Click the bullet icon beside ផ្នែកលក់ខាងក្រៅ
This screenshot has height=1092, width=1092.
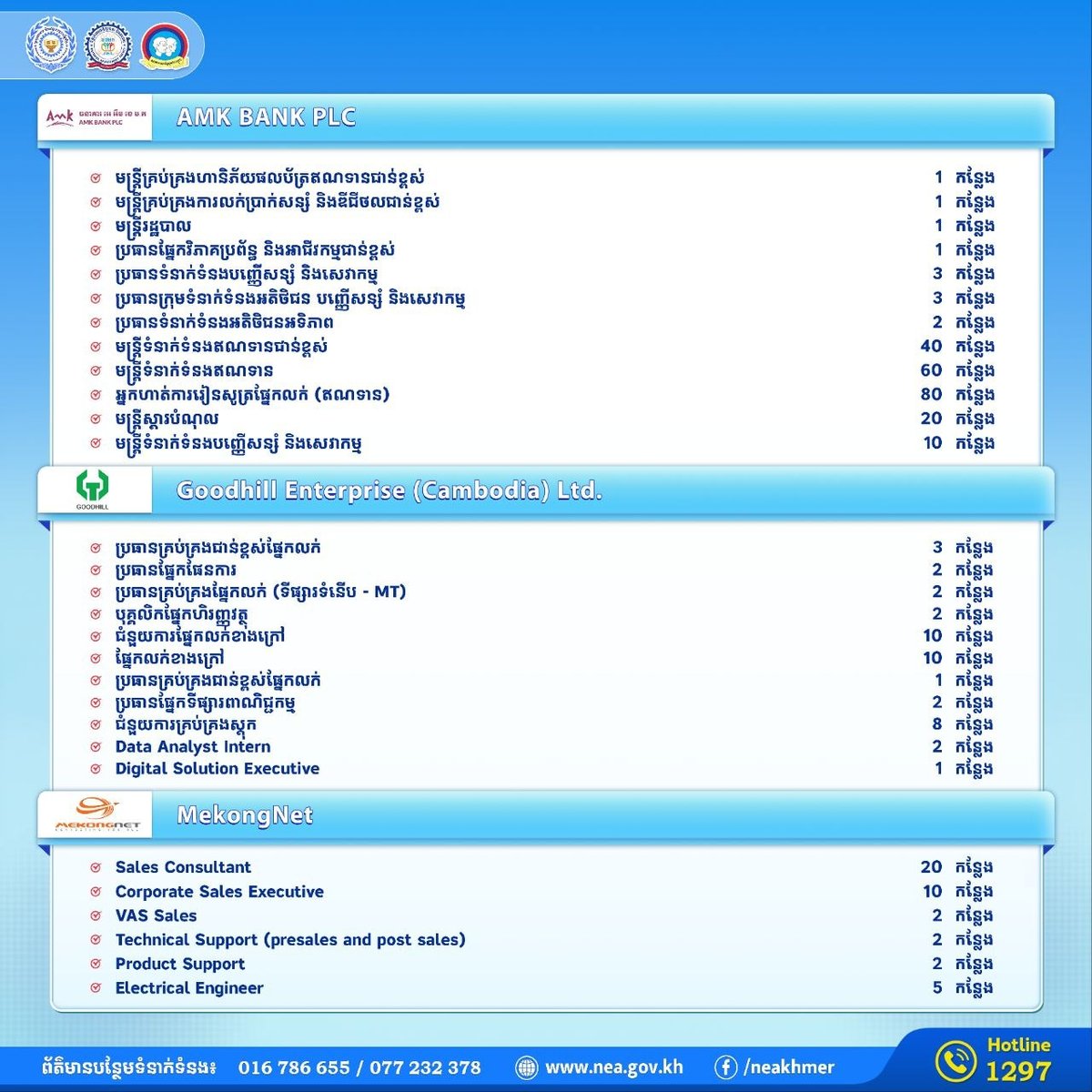pos(96,659)
